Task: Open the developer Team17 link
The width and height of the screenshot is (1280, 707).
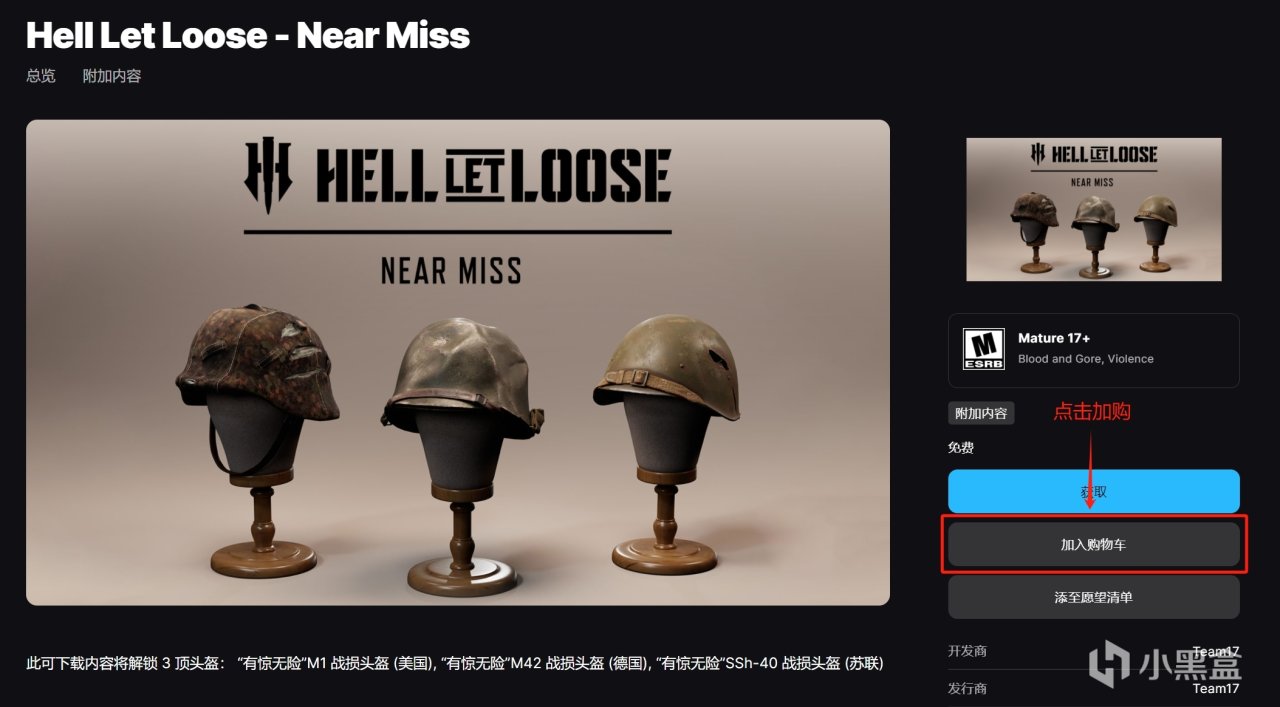Action: (1215, 652)
